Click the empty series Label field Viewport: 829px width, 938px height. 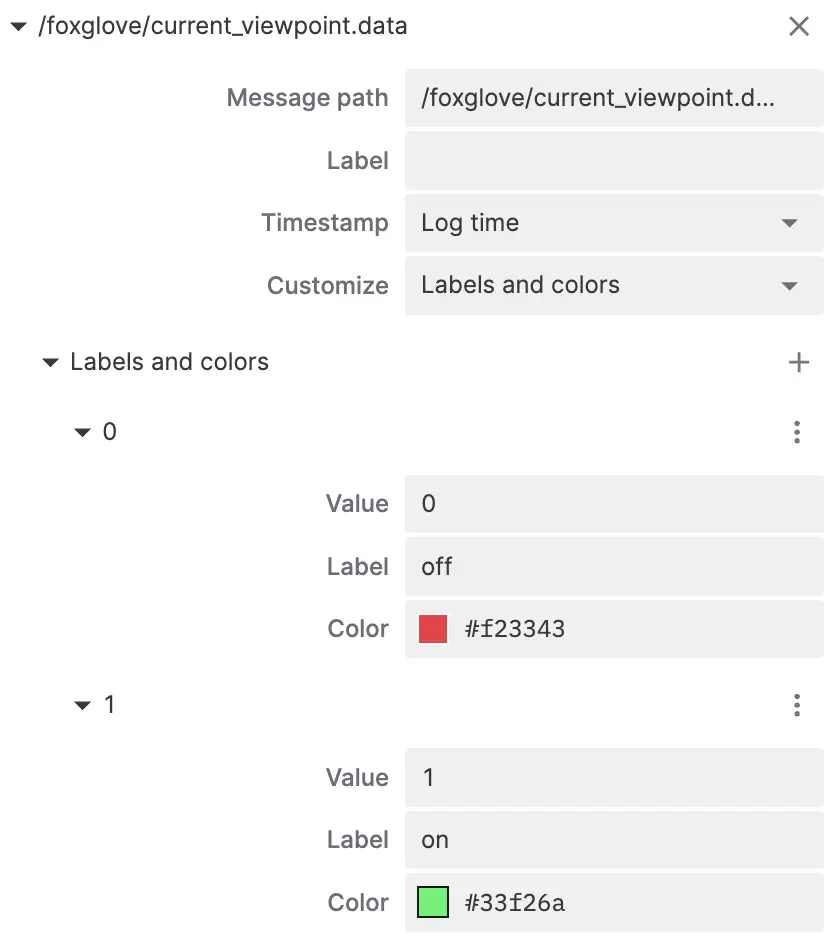coord(613,161)
